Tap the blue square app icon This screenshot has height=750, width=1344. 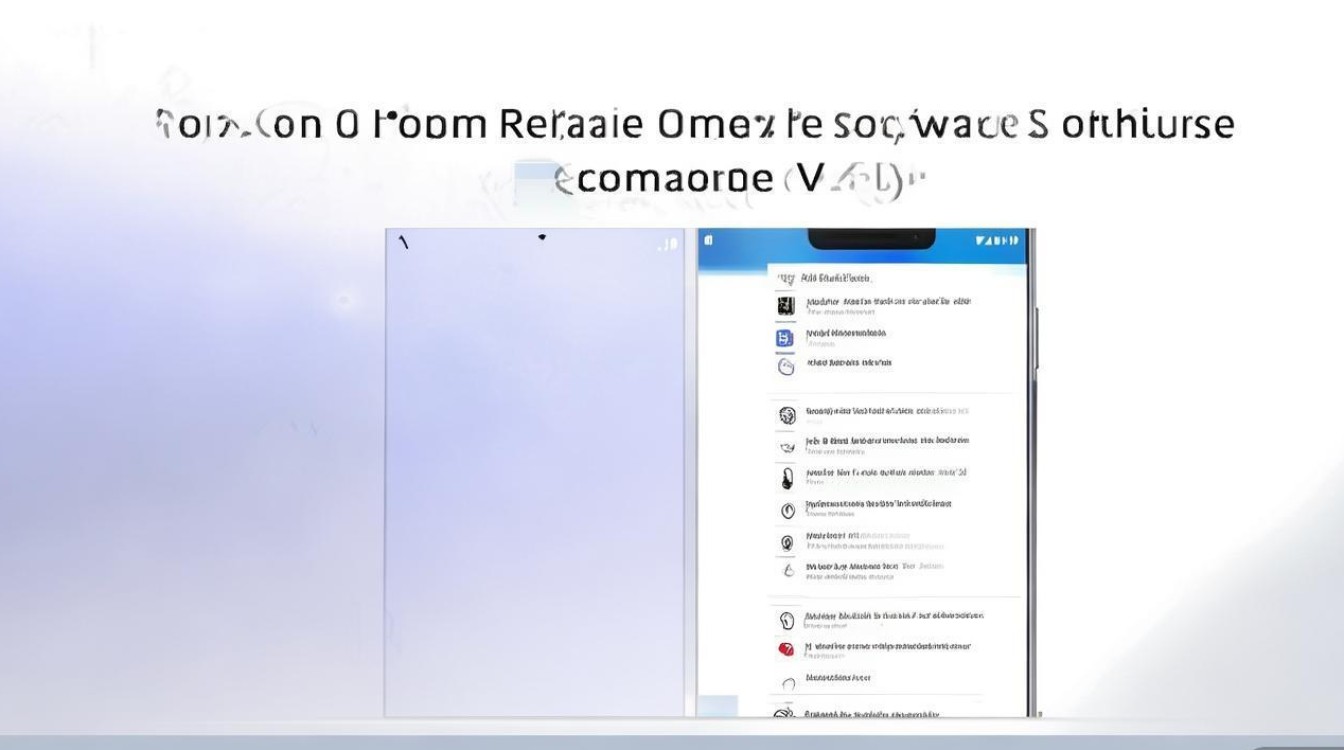point(786,338)
